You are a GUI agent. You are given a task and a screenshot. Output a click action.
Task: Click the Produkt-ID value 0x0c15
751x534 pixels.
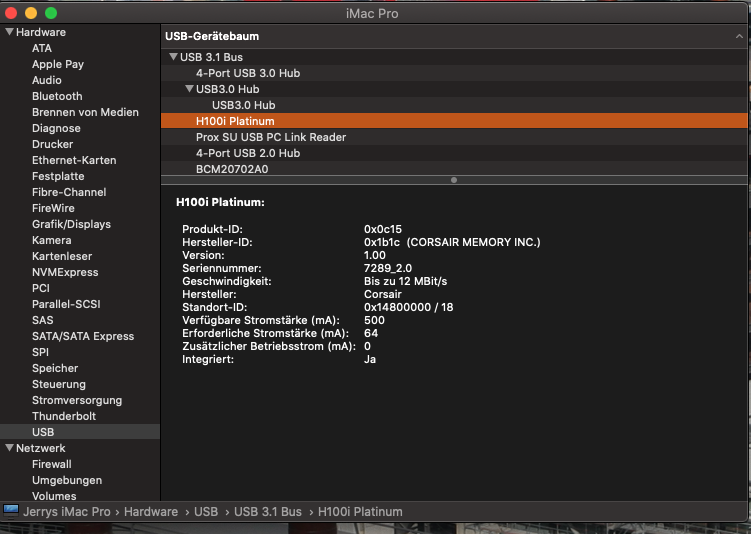[383, 229]
